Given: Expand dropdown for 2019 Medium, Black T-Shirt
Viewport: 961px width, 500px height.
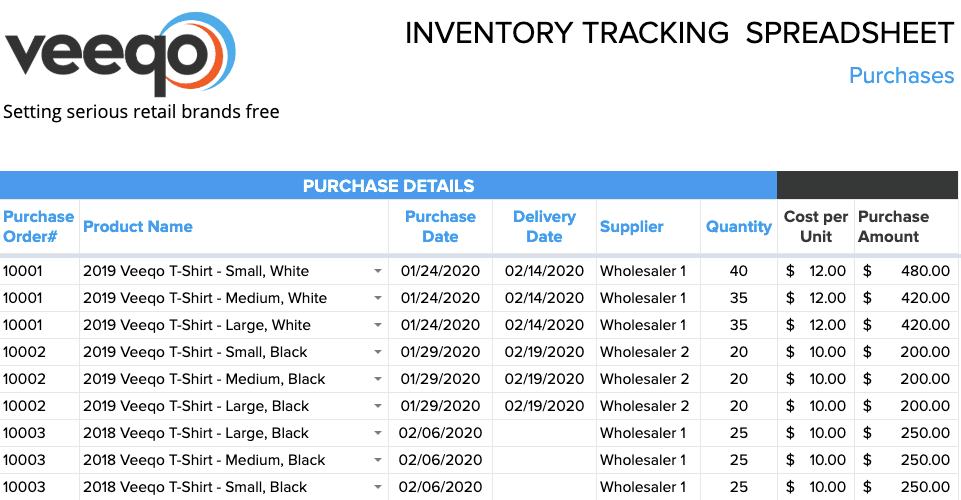Looking at the screenshot, I should (x=378, y=379).
